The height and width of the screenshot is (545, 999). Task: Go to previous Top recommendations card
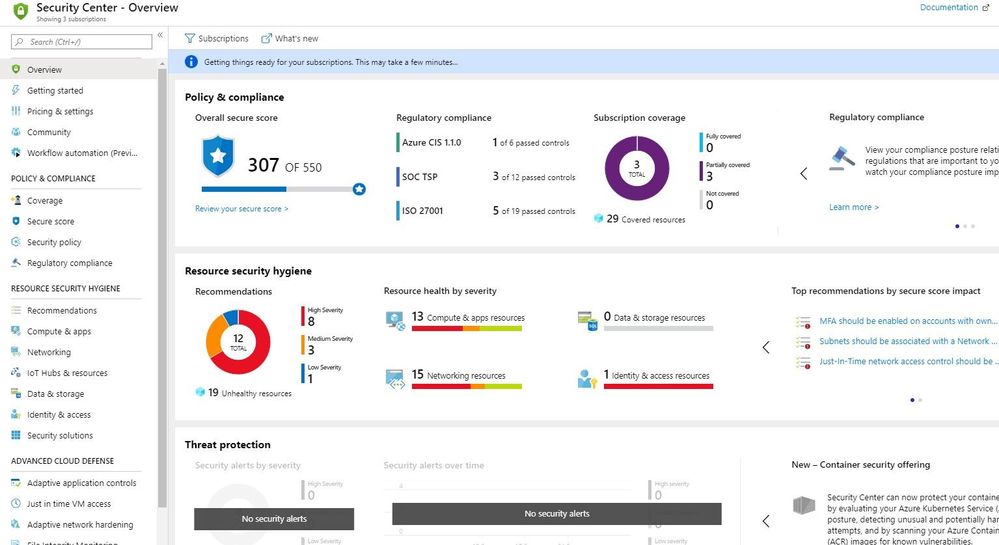766,347
